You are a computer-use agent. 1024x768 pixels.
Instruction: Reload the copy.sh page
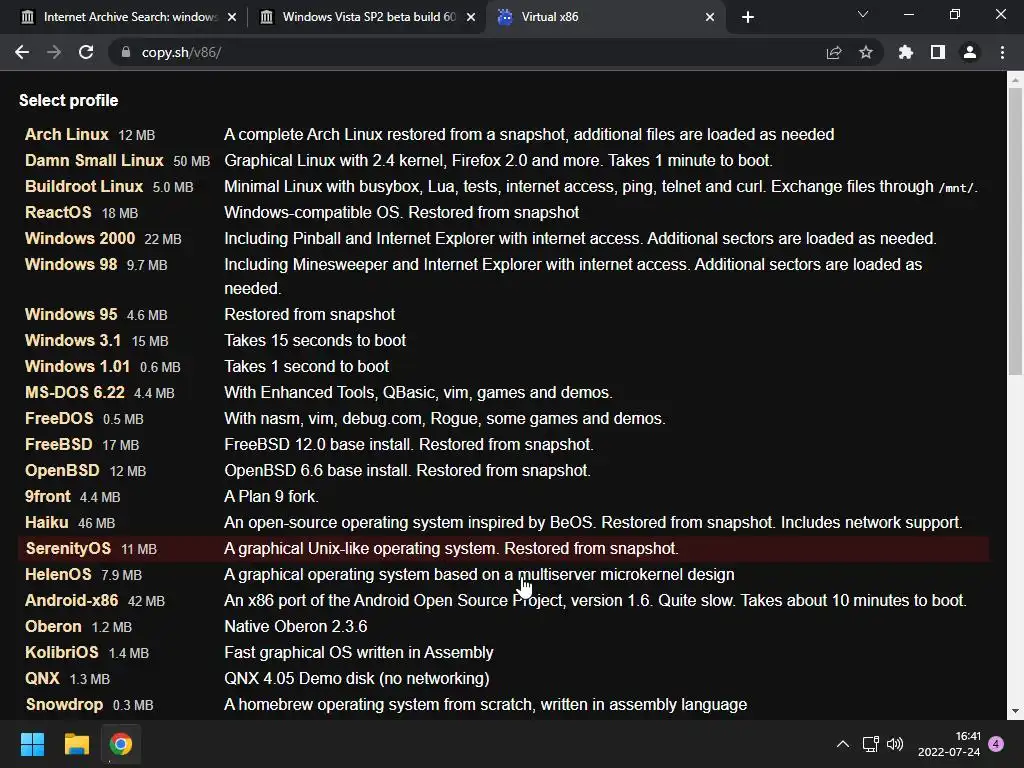coord(86,52)
